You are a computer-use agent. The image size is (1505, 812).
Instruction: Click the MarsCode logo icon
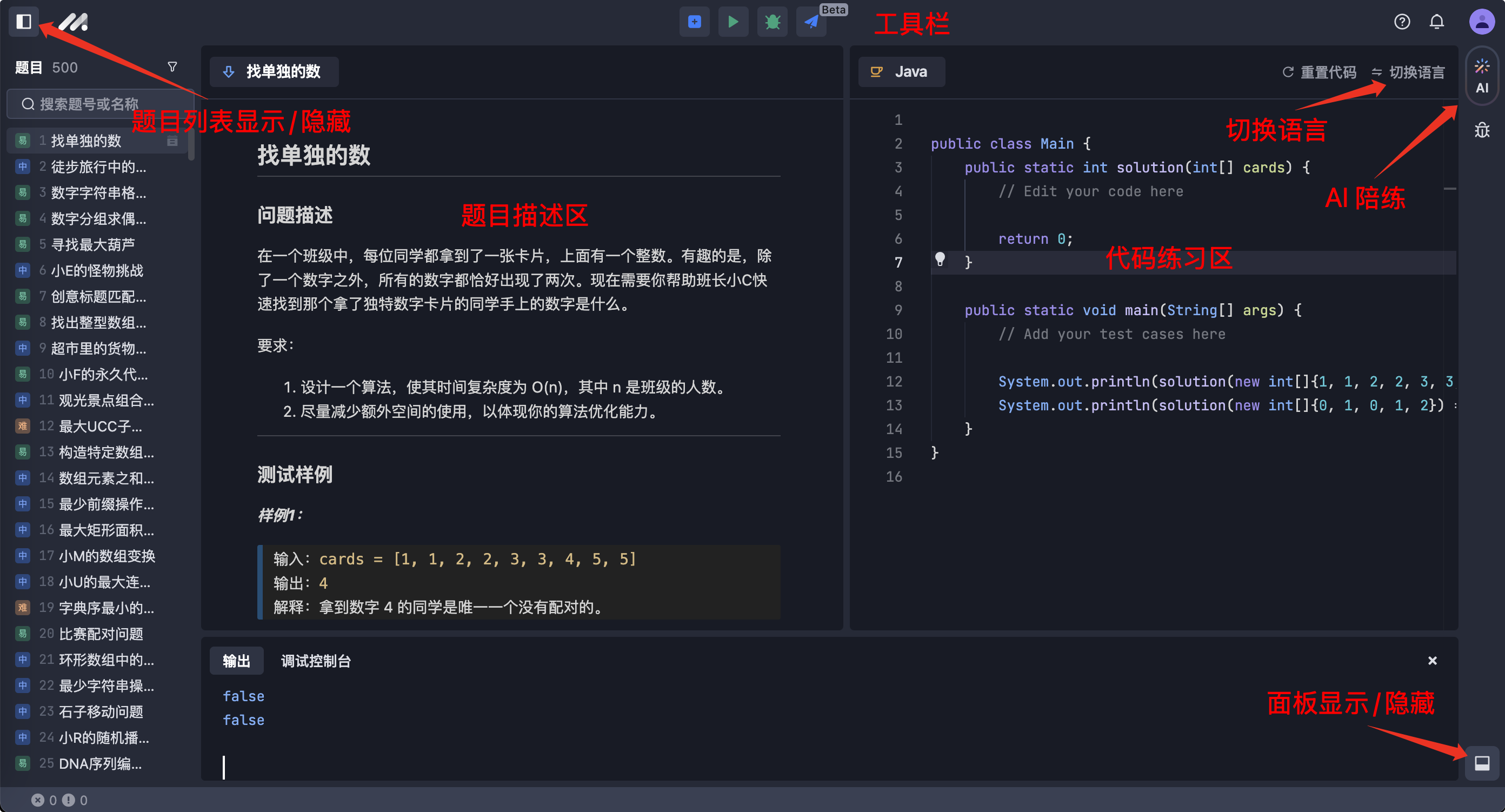pos(74,22)
